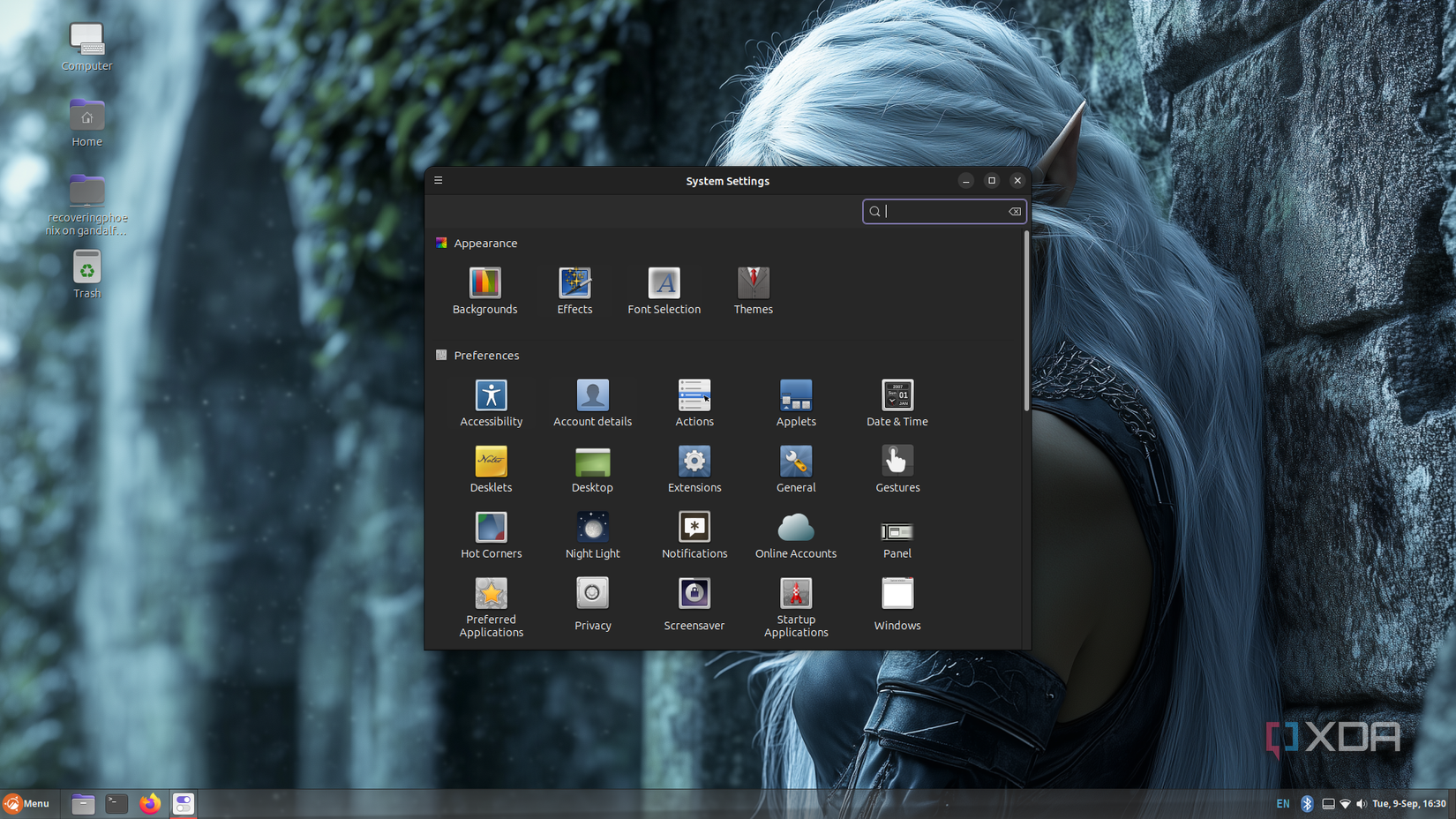The width and height of the screenshot is (1456, 819).
Task: Open the EN keyboard layout indicator
Action: (1283, 803)
